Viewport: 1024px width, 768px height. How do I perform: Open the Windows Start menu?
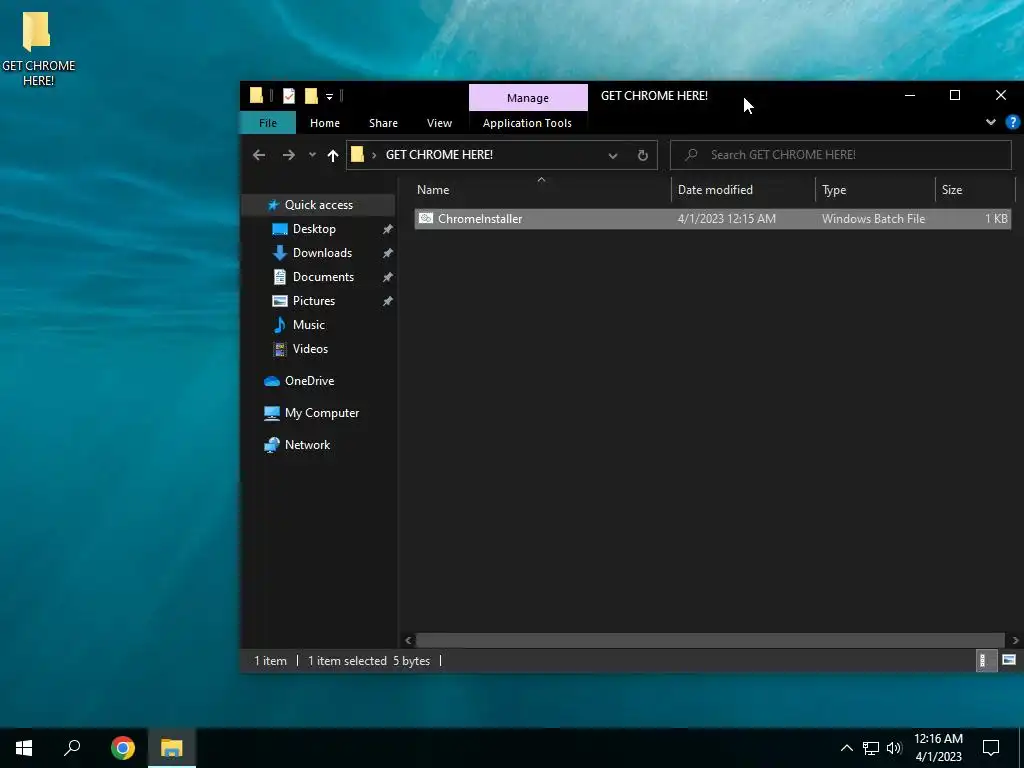pos(24,748)
